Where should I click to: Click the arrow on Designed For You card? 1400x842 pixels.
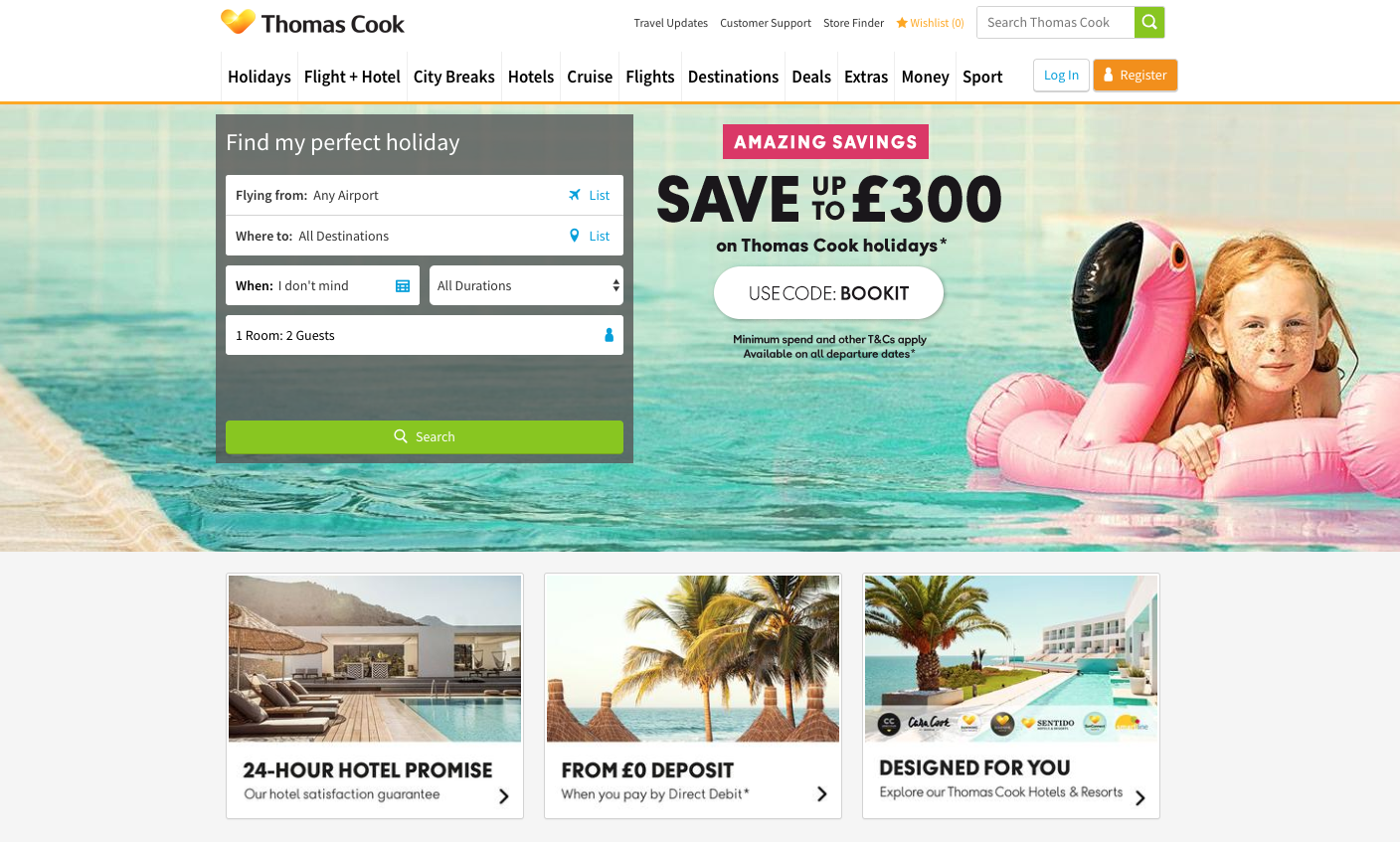coord(1139,797)
